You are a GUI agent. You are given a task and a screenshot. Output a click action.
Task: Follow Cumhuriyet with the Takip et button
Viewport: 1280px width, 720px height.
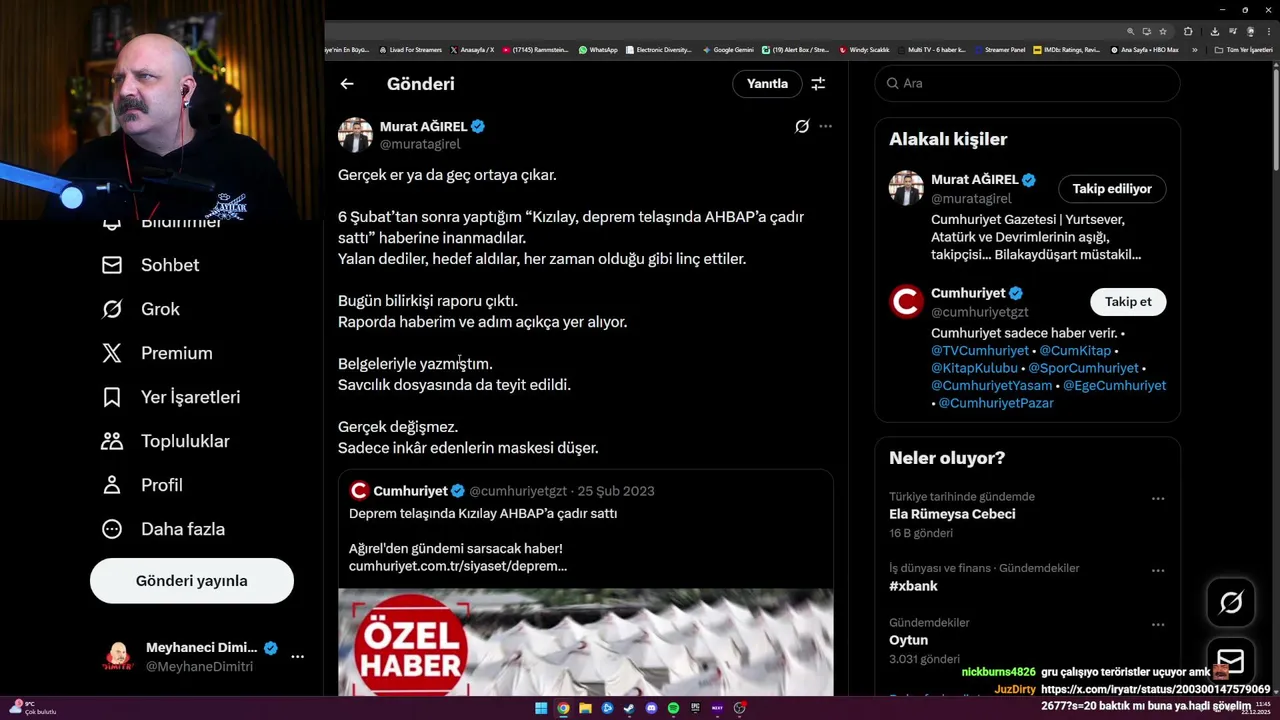pos(1128,302)
